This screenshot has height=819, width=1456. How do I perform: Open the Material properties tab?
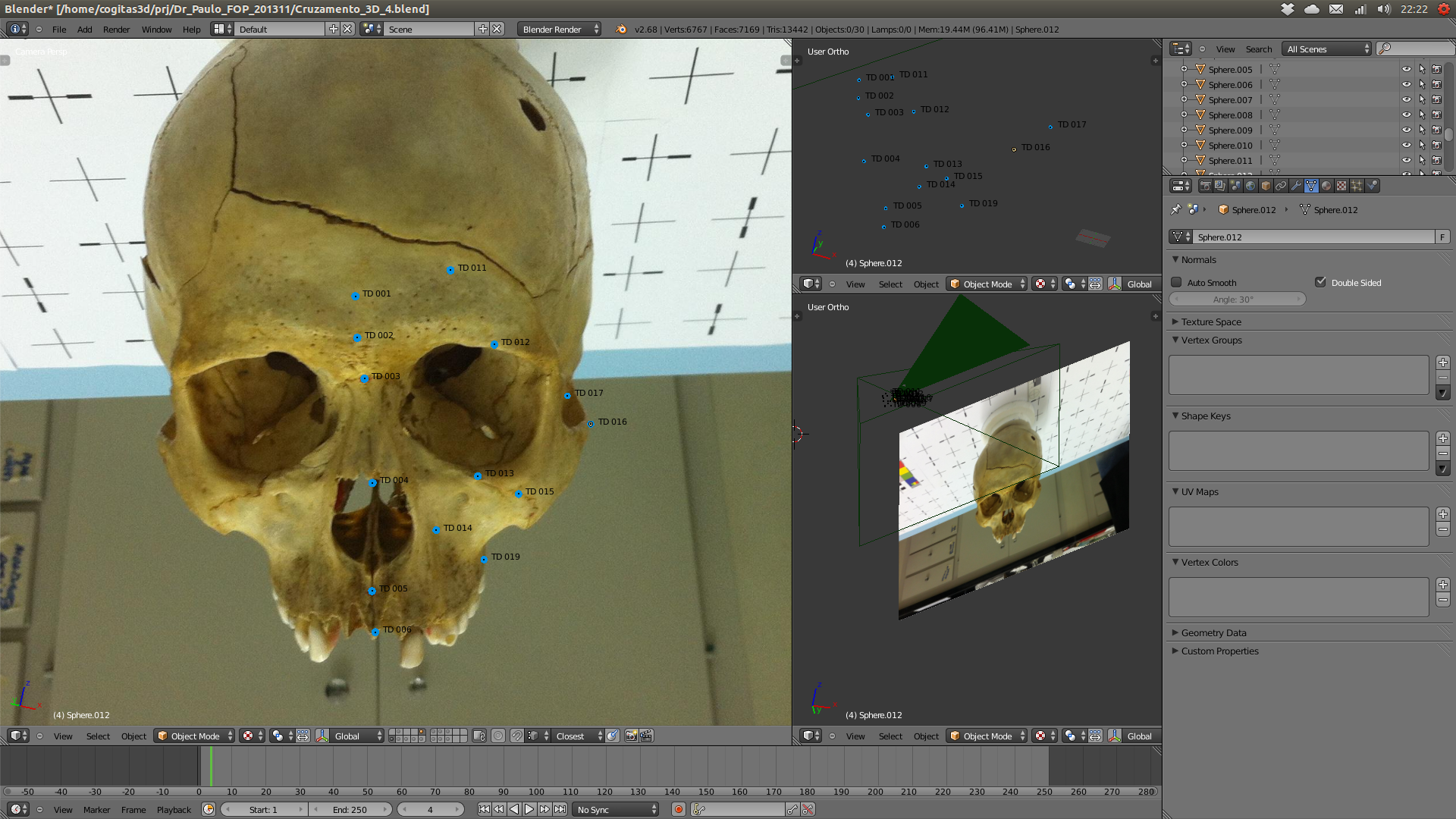pos(1326,186)
